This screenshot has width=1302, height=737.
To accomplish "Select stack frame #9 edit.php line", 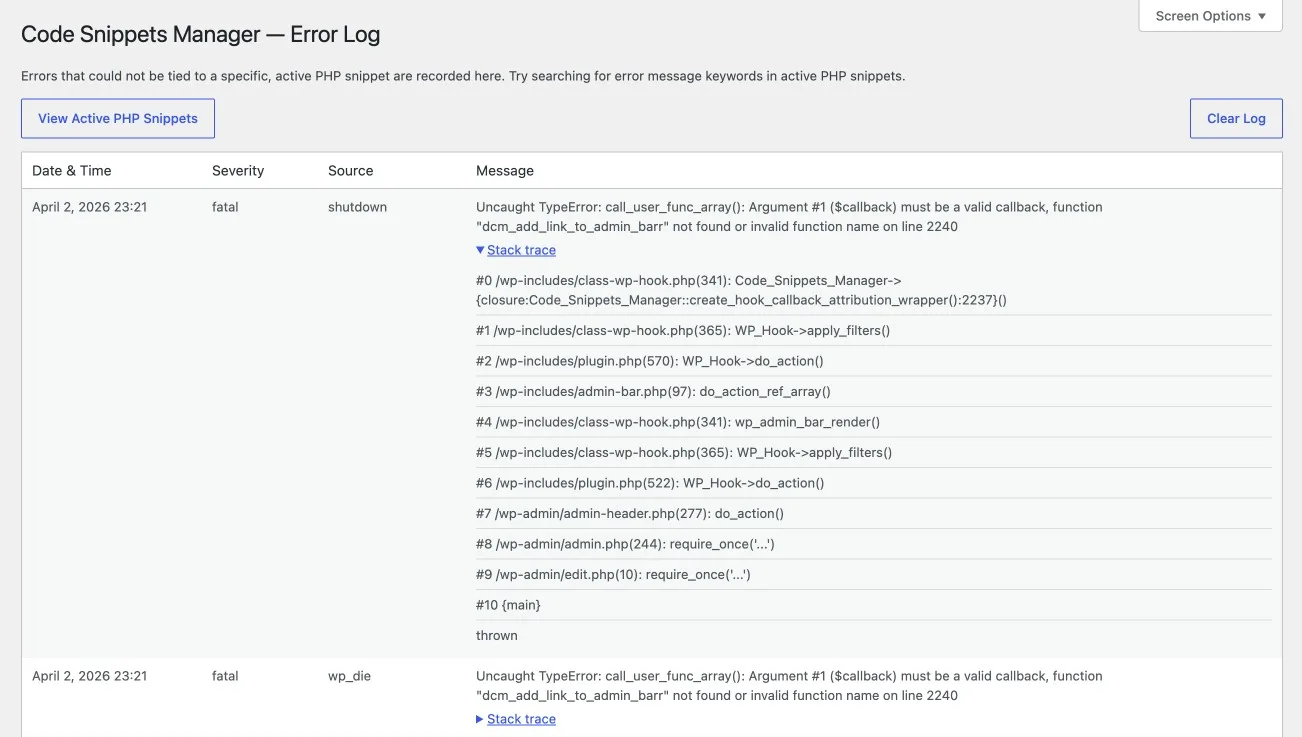I will pos(613,574).
